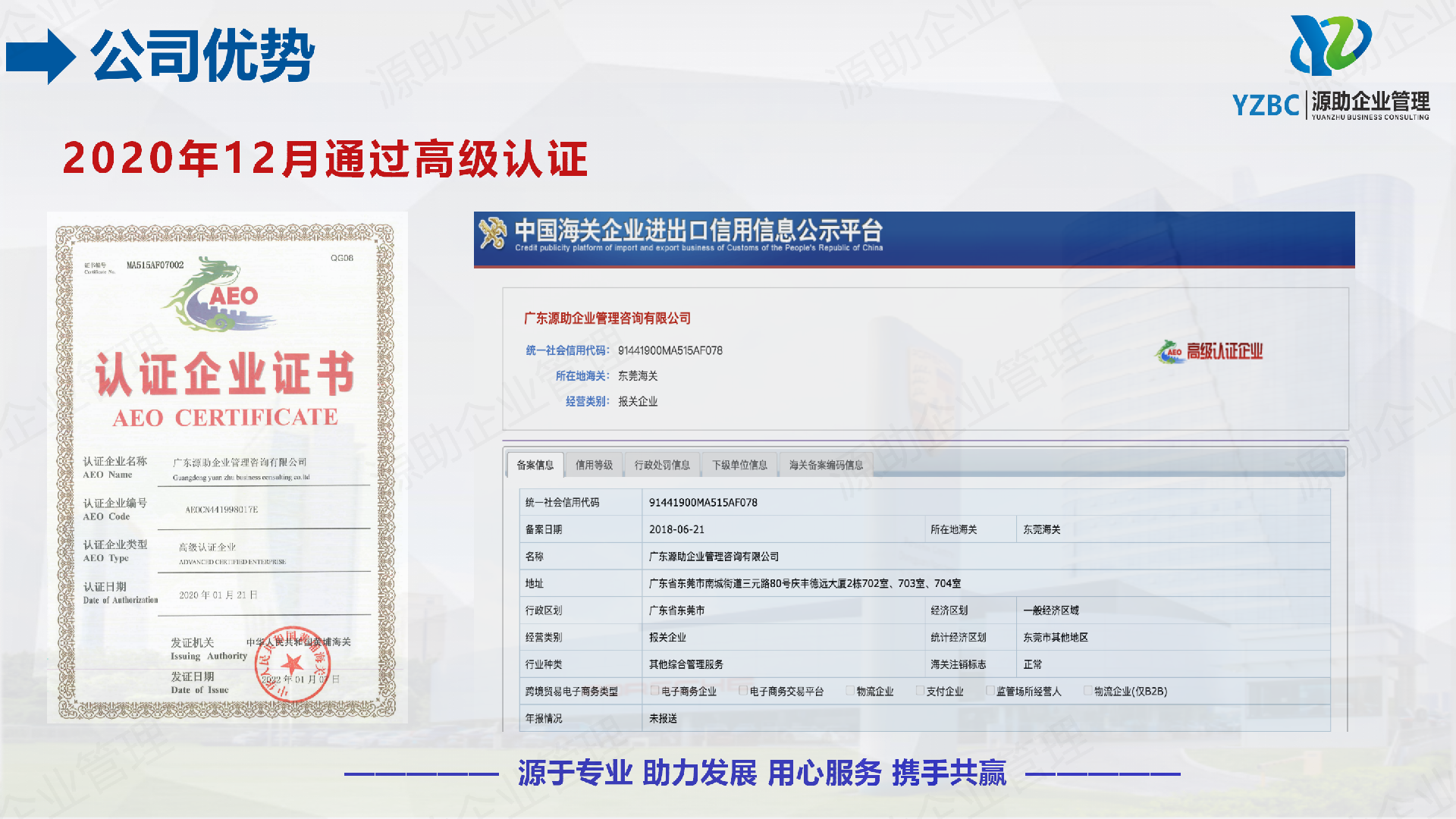Tick the 电子商务企业 checkbox
Screen dimensions: 1456x819
[654, 691]
